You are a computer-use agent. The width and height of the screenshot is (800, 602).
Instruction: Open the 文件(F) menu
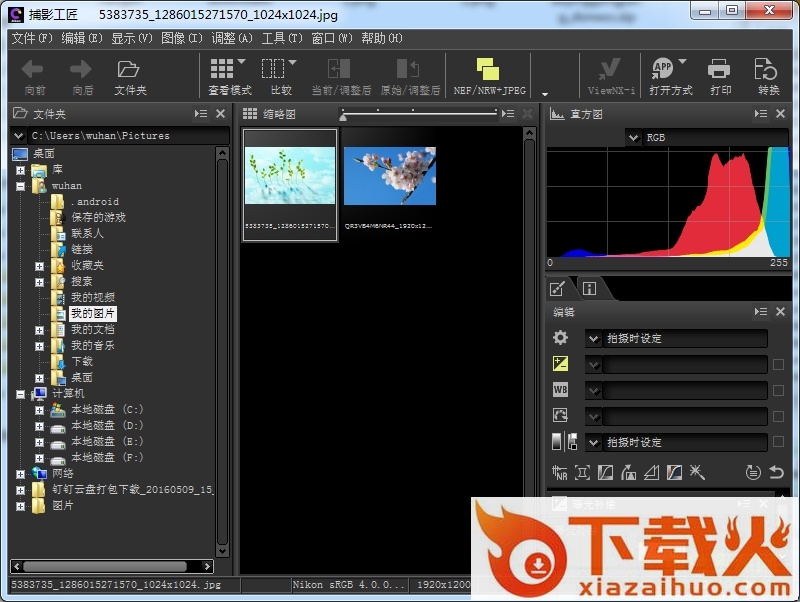[x=32, y=38]
